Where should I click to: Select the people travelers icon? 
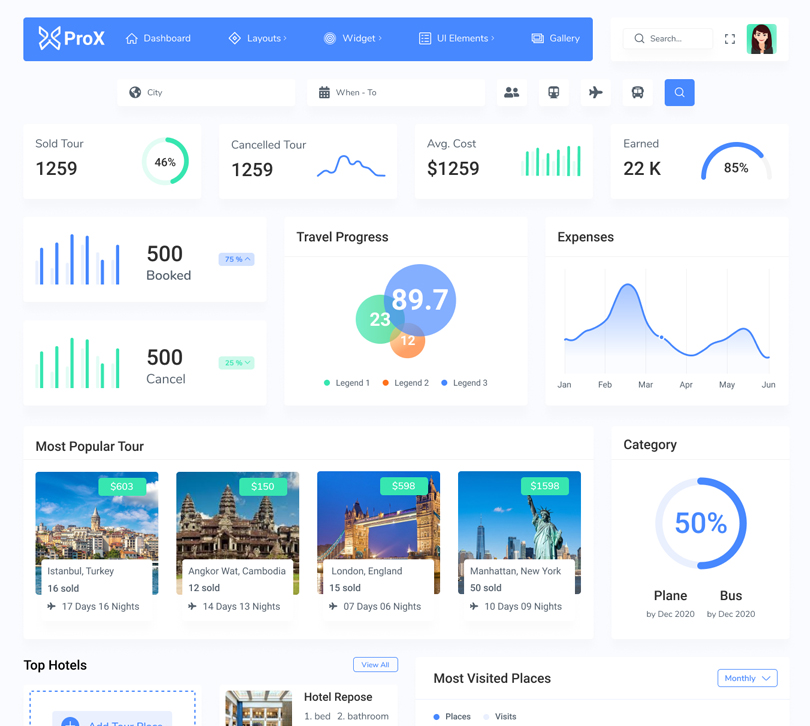pyautogui.click(x=512, y=93)
